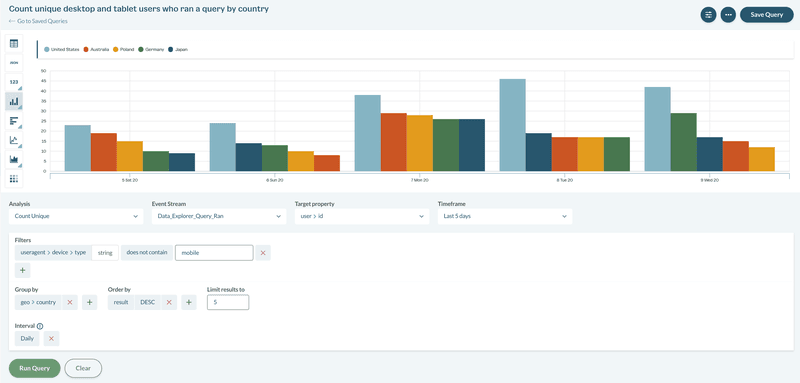Open Timeframe Last 5 days dropdown
Viewport: 800px width, 383px height.
point(505,216)
